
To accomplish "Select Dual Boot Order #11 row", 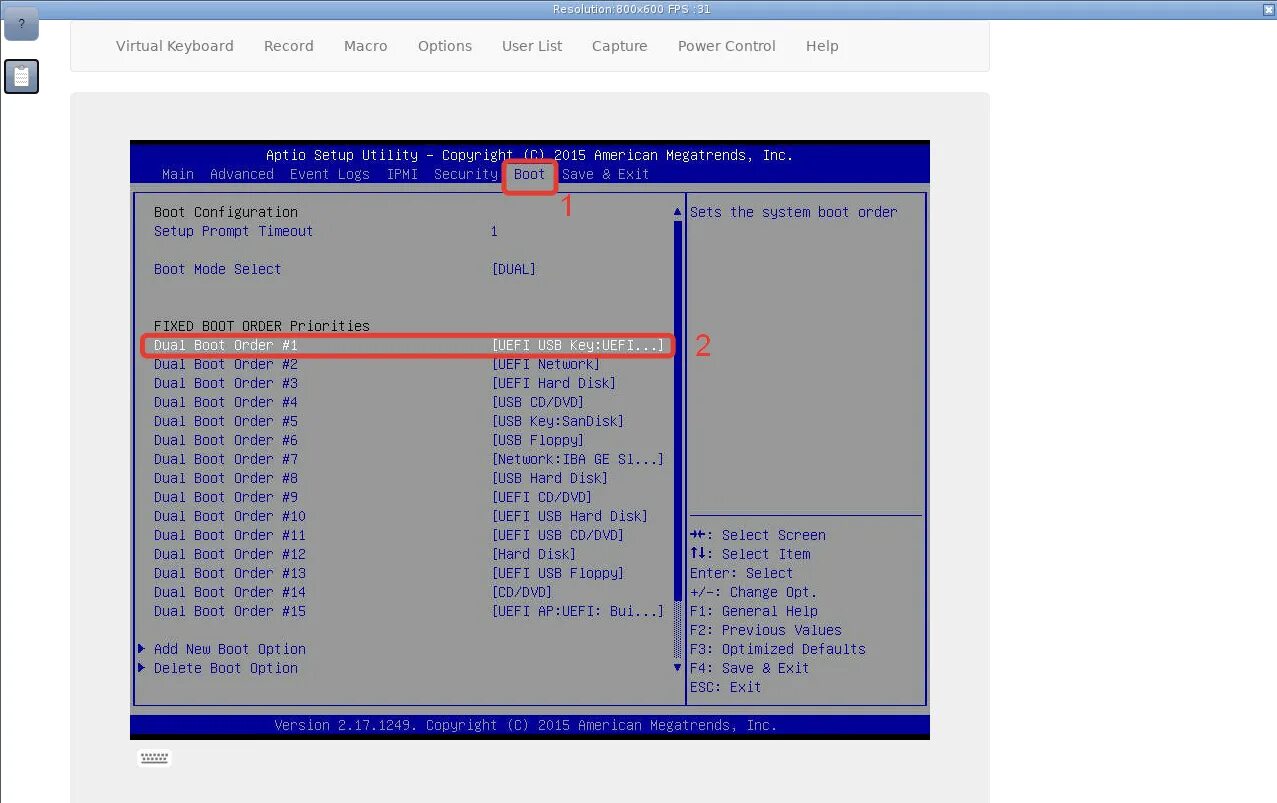I will point(408,535).
